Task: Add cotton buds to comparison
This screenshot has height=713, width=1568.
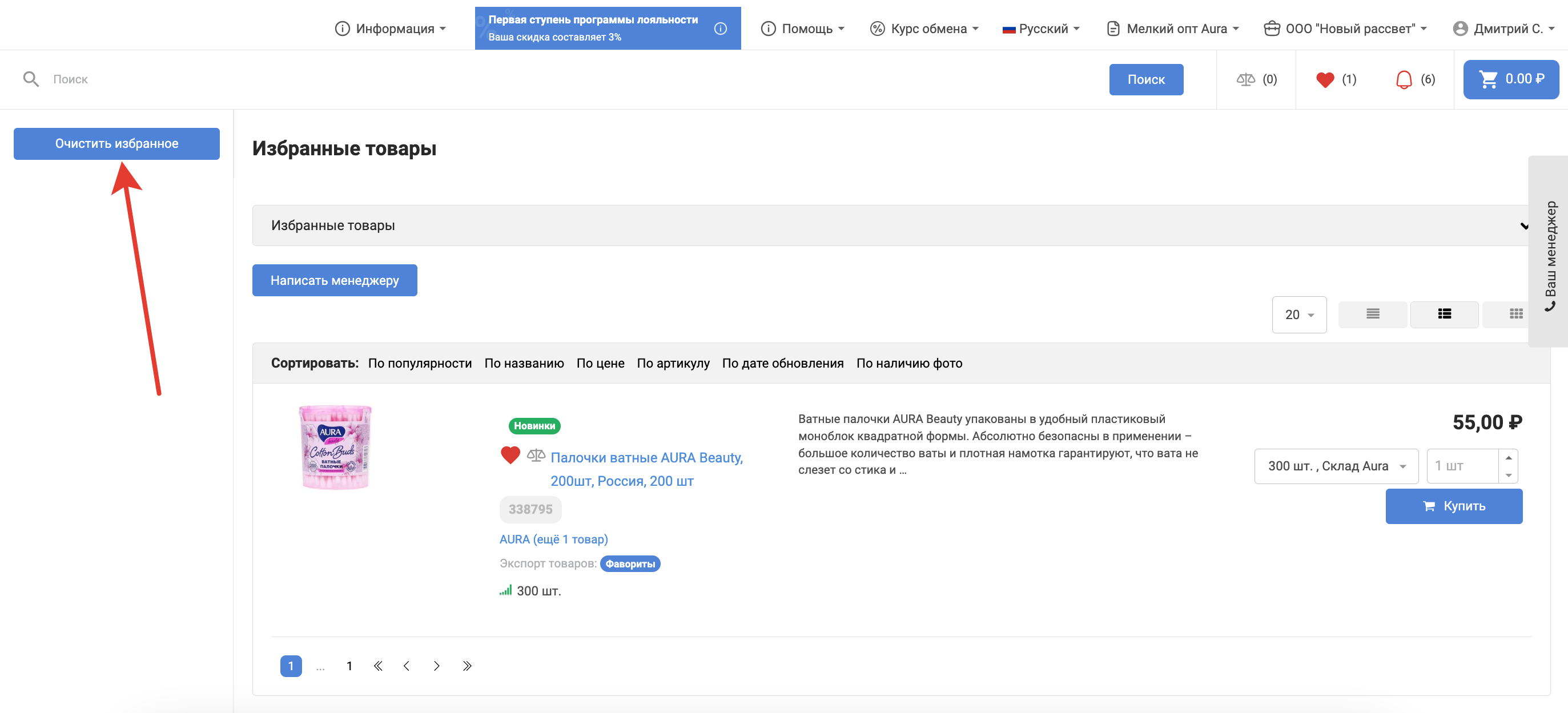Action: point(536,455)
